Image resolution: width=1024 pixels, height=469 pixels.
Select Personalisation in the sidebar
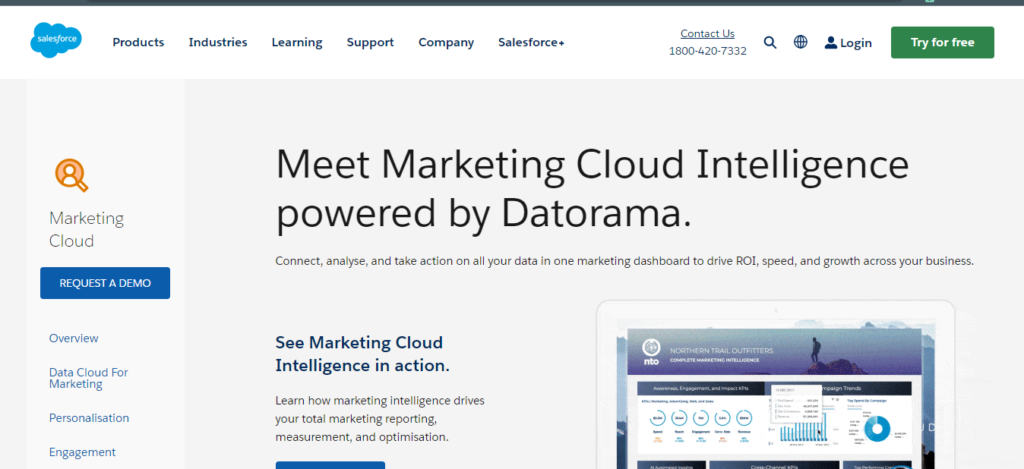pyautogui.click(x=89, y=418)
